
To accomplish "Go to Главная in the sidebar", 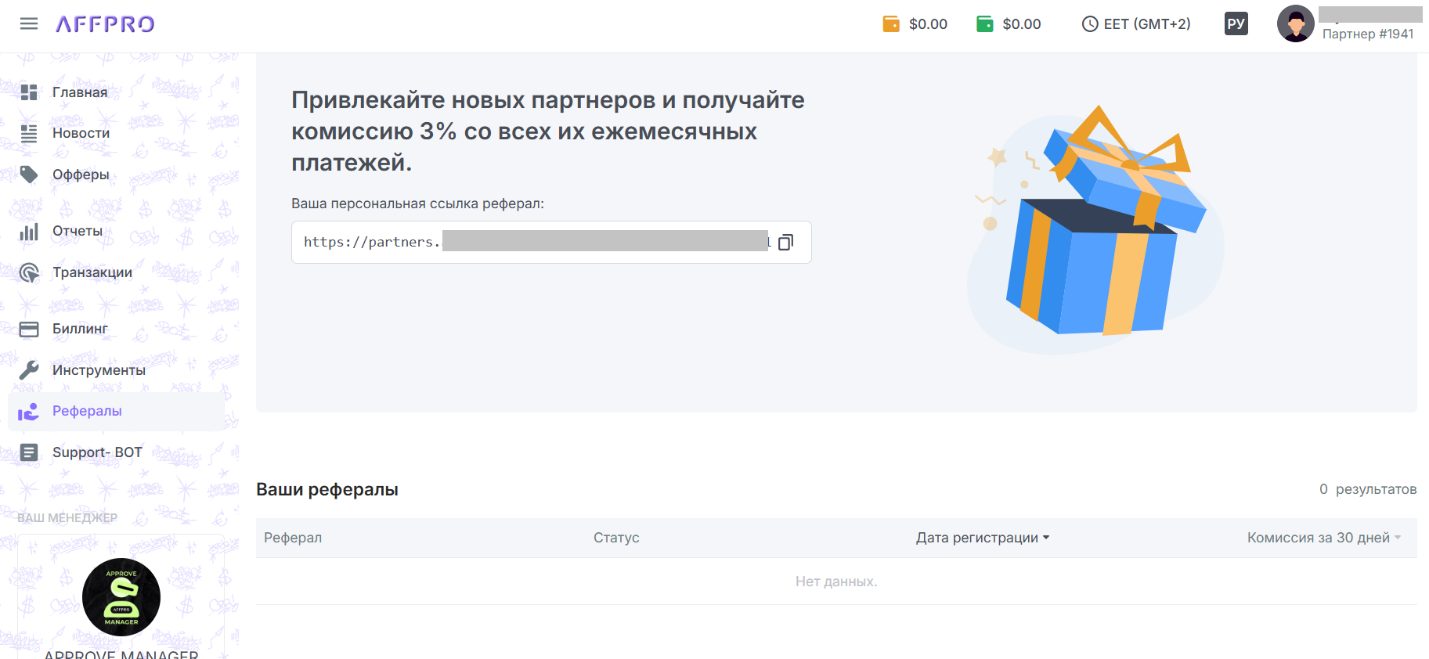I will tap(80, 93).
